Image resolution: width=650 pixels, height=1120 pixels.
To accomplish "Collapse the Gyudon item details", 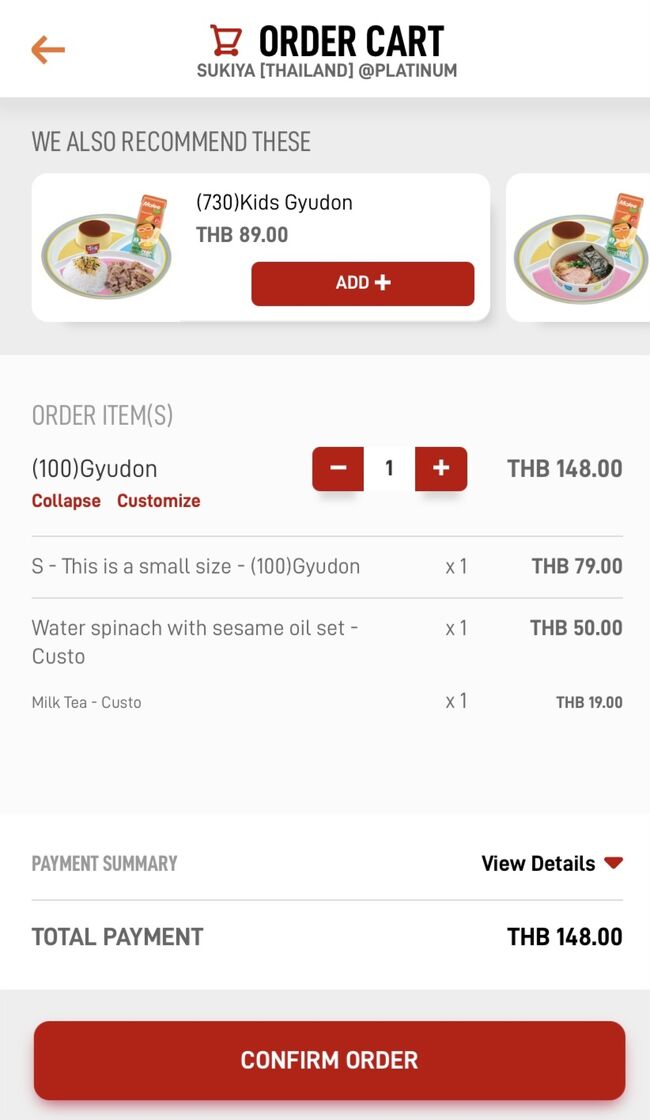I will 66,501.
